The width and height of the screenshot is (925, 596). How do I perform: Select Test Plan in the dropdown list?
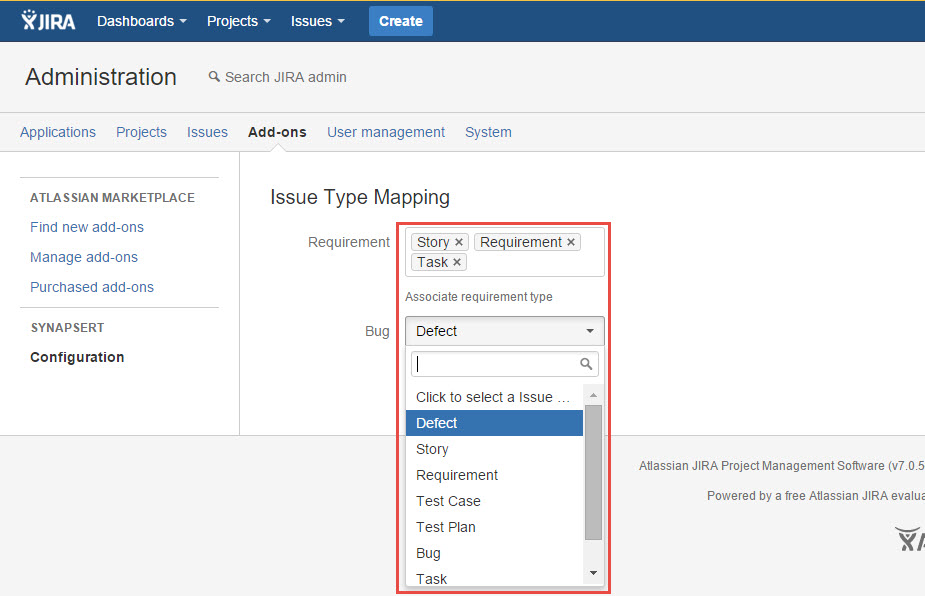(x=494, y=527)
